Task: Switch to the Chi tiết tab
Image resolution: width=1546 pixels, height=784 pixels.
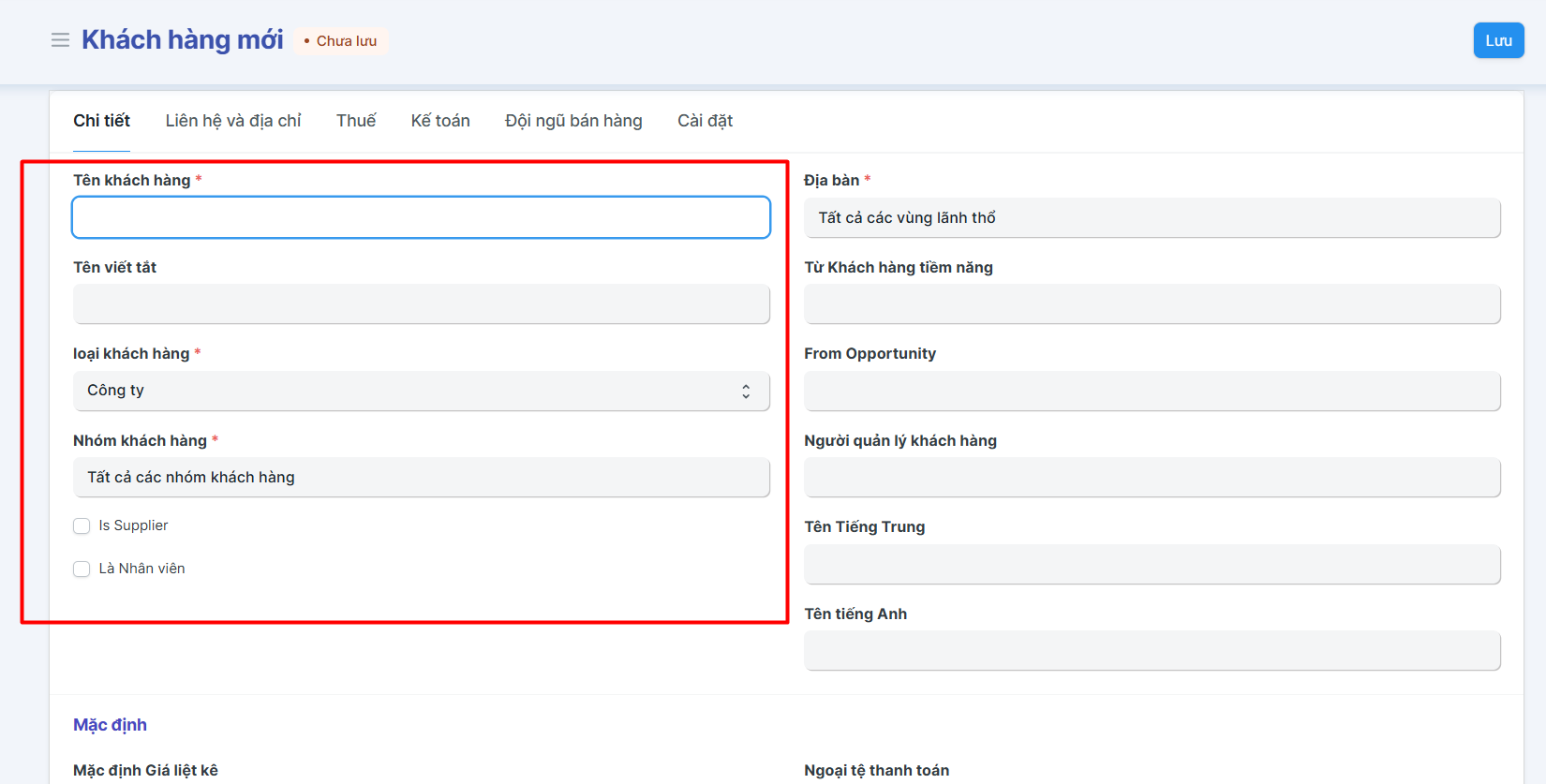Action: [x=101, y=121]
